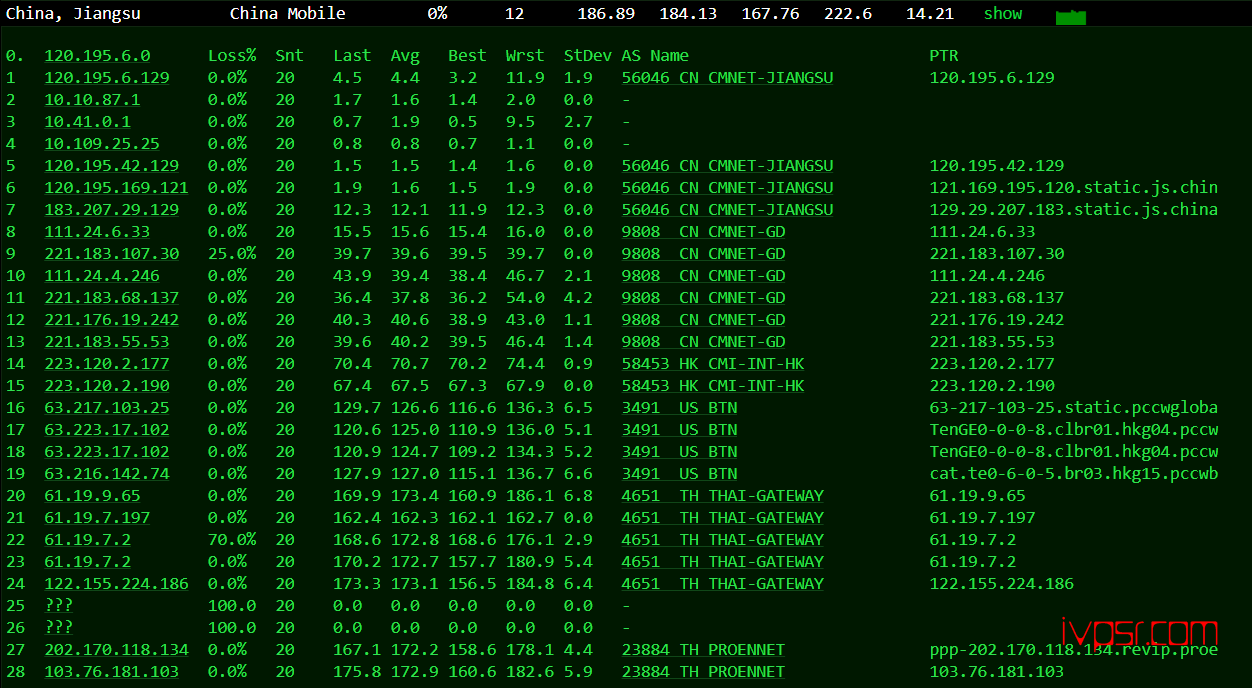Click the "Avg" column header
Screen dimensions: 1252x688
405,56
